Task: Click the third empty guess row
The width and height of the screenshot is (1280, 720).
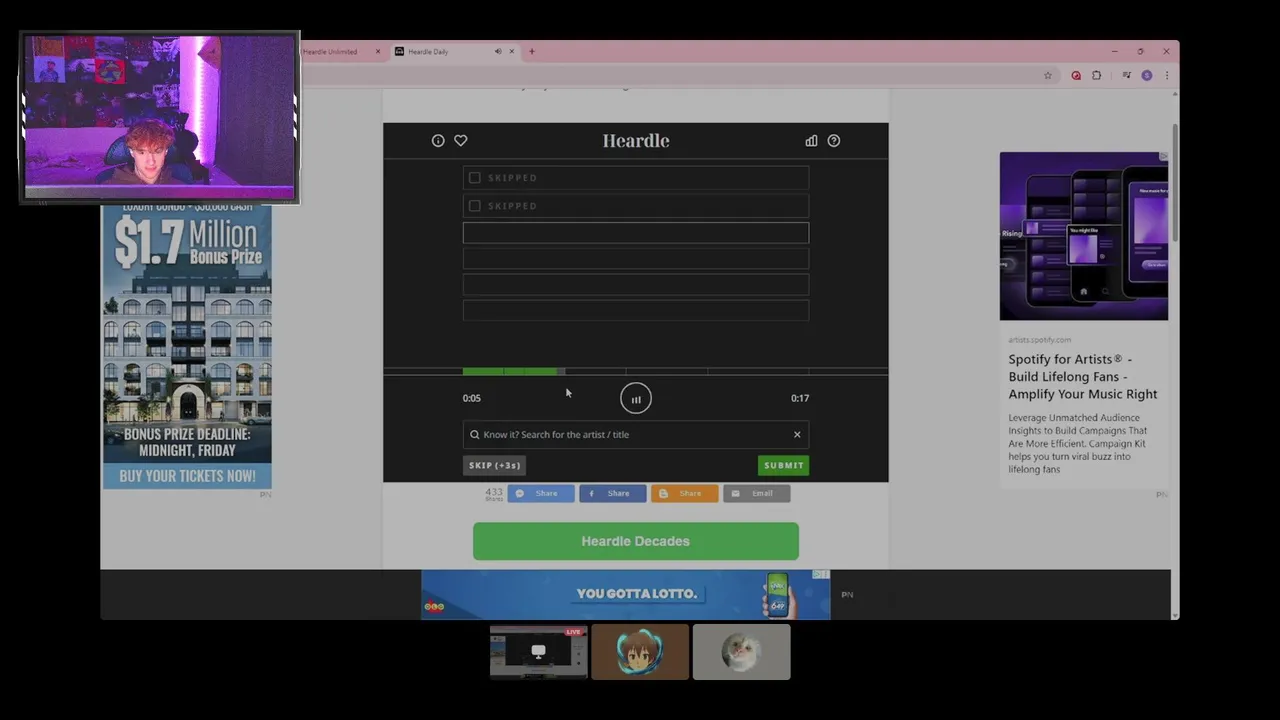Action: (636, 233)
